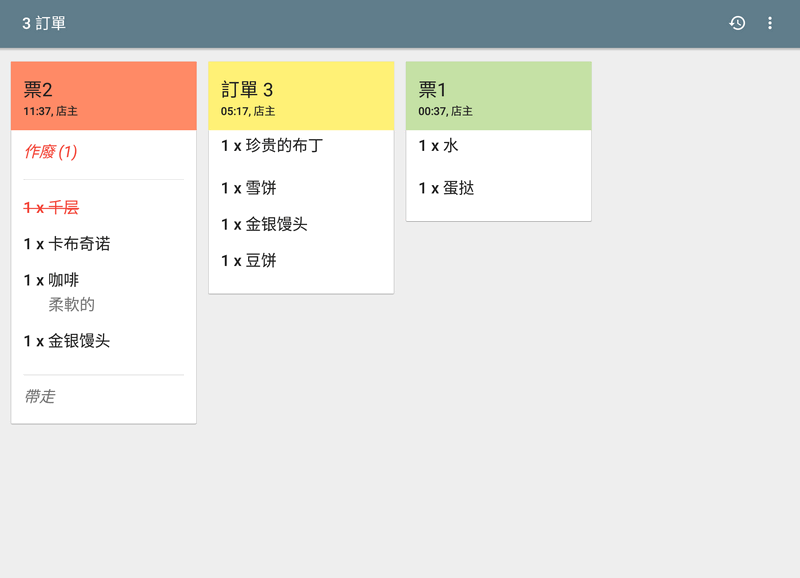Open the overflow menu in the app bar
This screenshot has height=578, width=800.
click(x=770, y=22)
